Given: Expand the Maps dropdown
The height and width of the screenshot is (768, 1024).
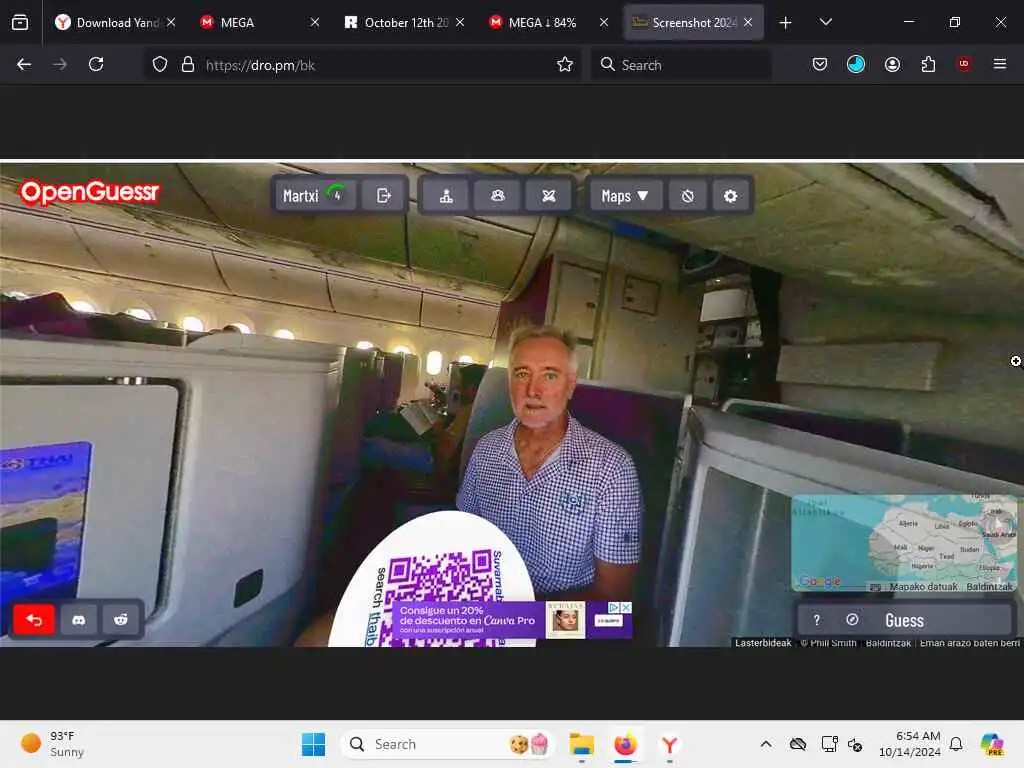Looking at the screenshot, I should 626,195.
